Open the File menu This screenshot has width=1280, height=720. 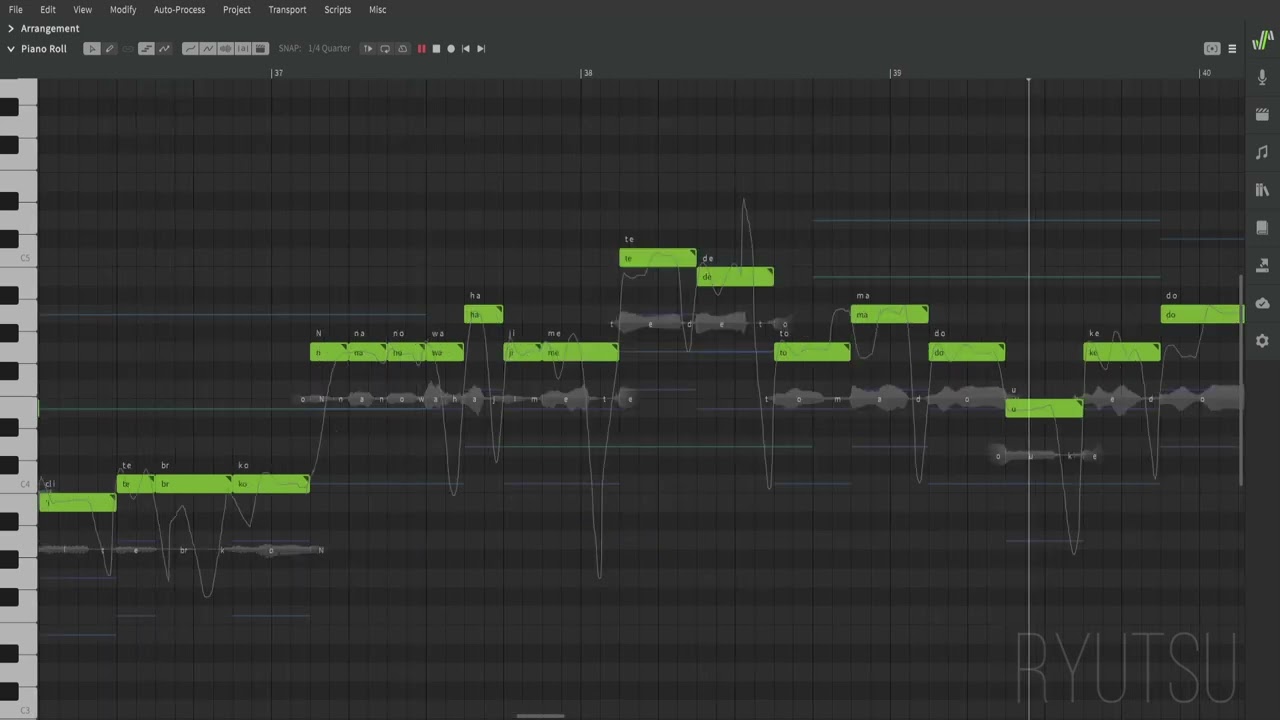(x=16, y=9)
